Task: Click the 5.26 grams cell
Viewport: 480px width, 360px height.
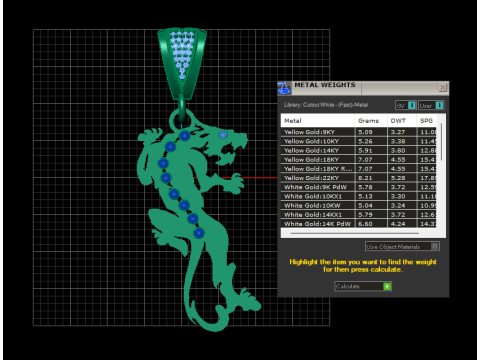Action: pos(365,141)
